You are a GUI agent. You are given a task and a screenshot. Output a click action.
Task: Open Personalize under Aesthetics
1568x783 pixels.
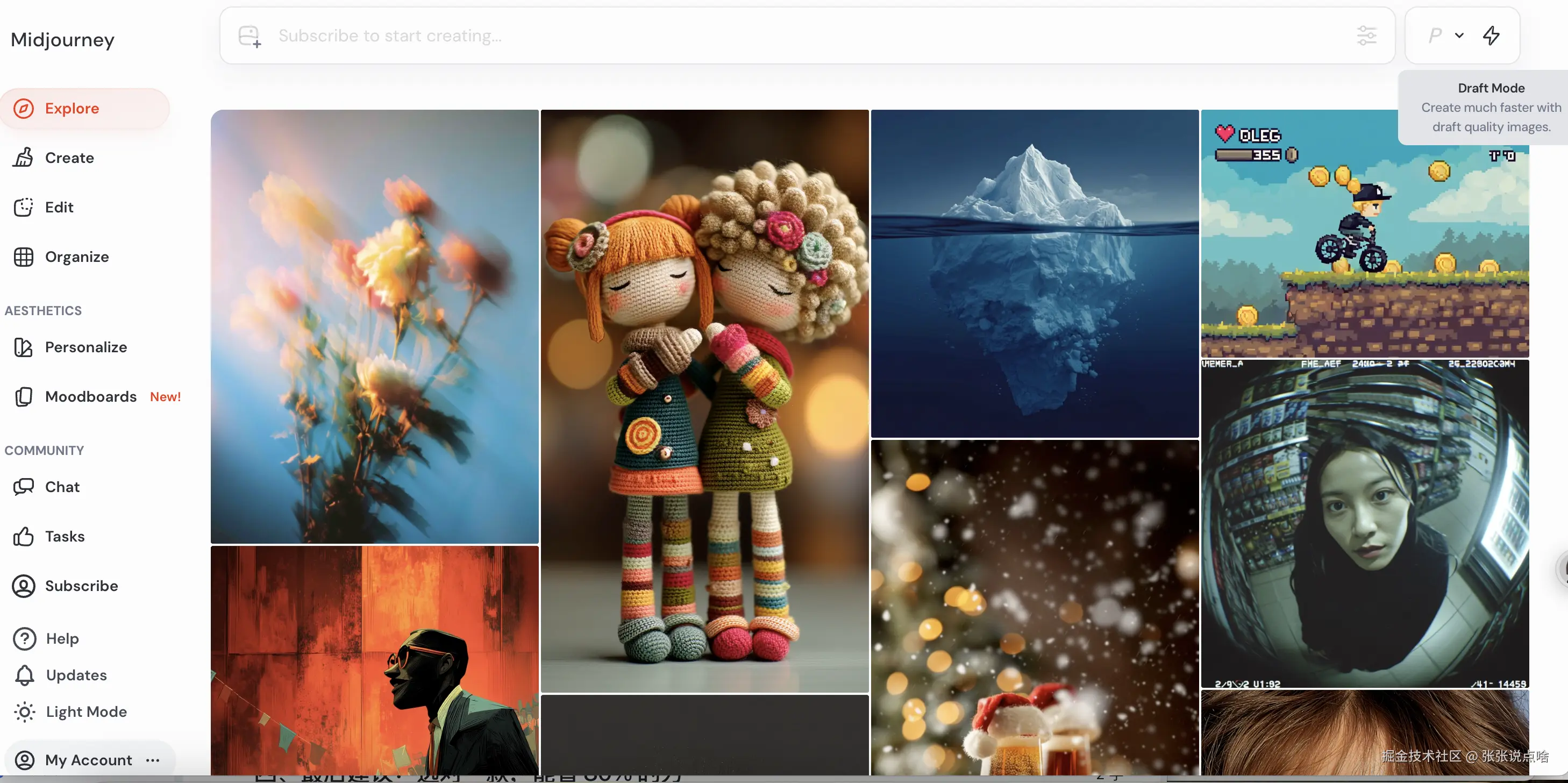(x=85, y=347)
